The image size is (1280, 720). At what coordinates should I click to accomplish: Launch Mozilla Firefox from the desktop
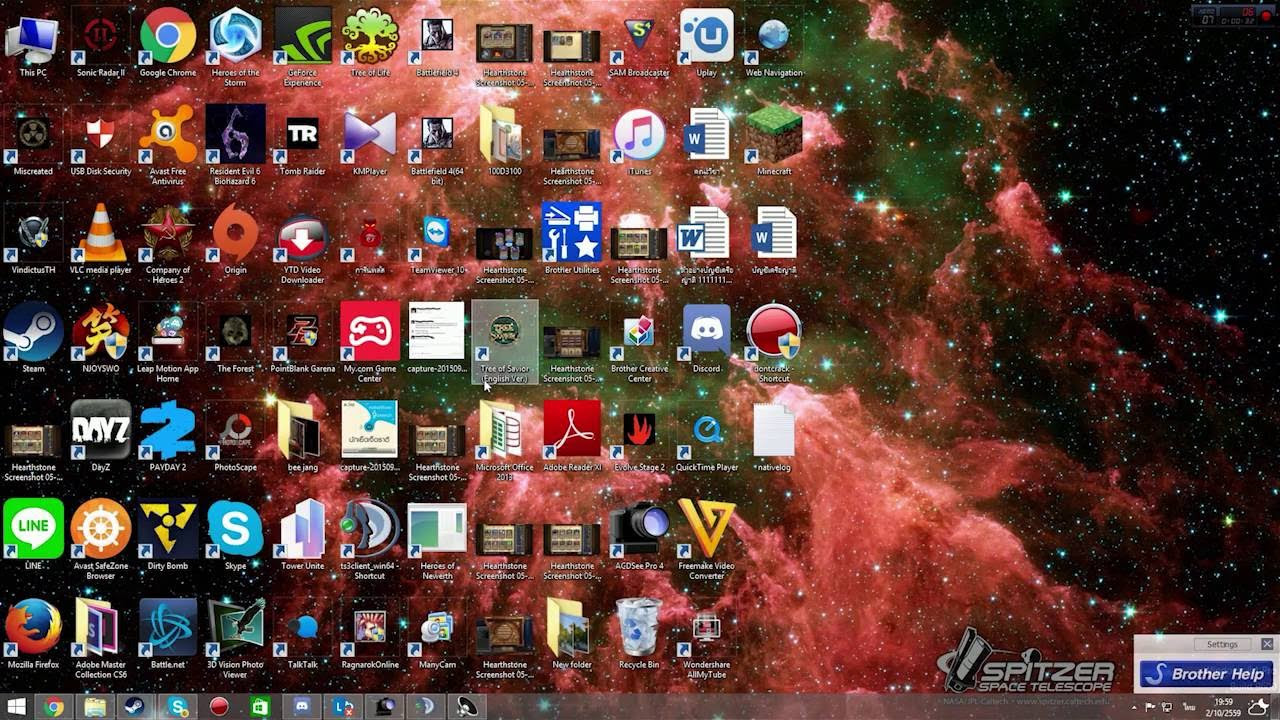[33, 627]
